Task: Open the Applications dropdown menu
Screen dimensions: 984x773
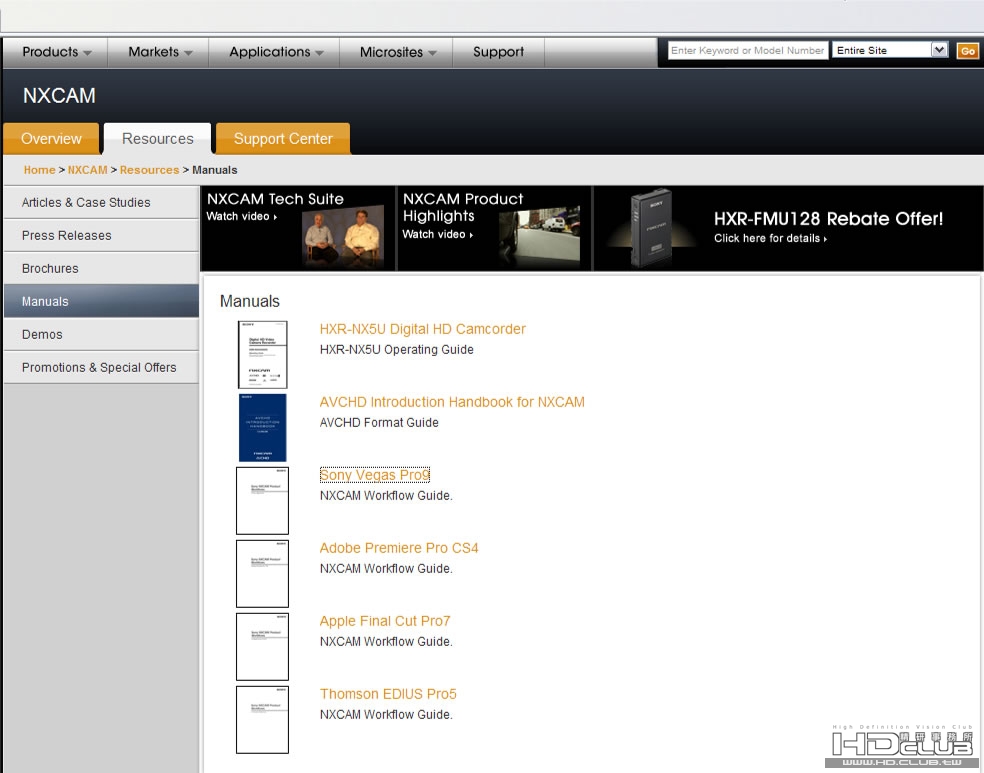Action: (275, 52)
